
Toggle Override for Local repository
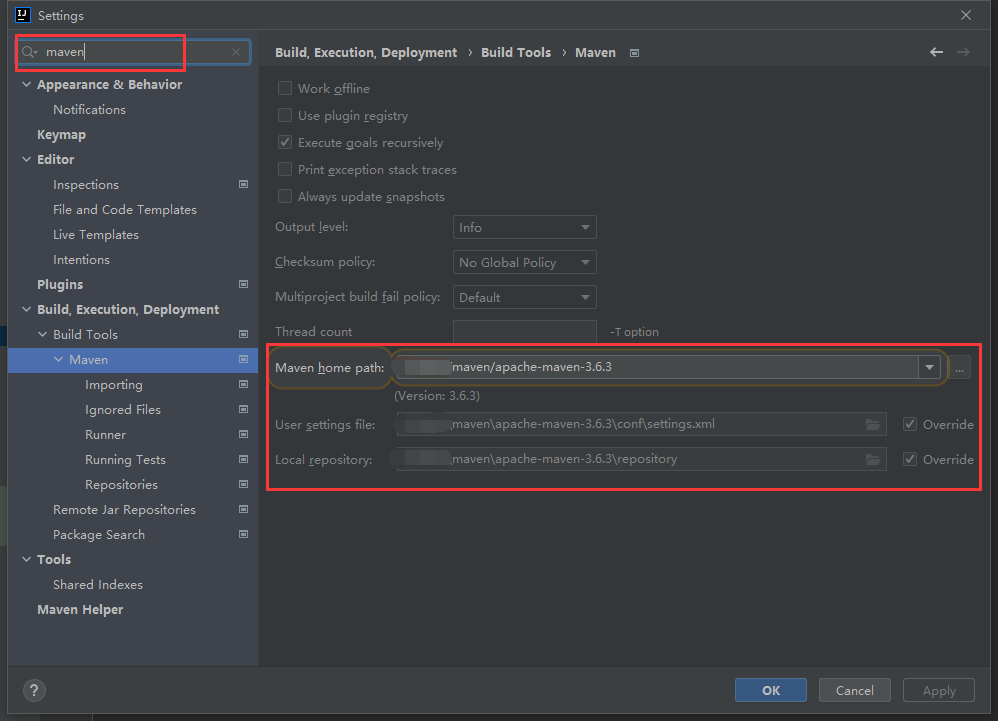(x=910, y=459)
